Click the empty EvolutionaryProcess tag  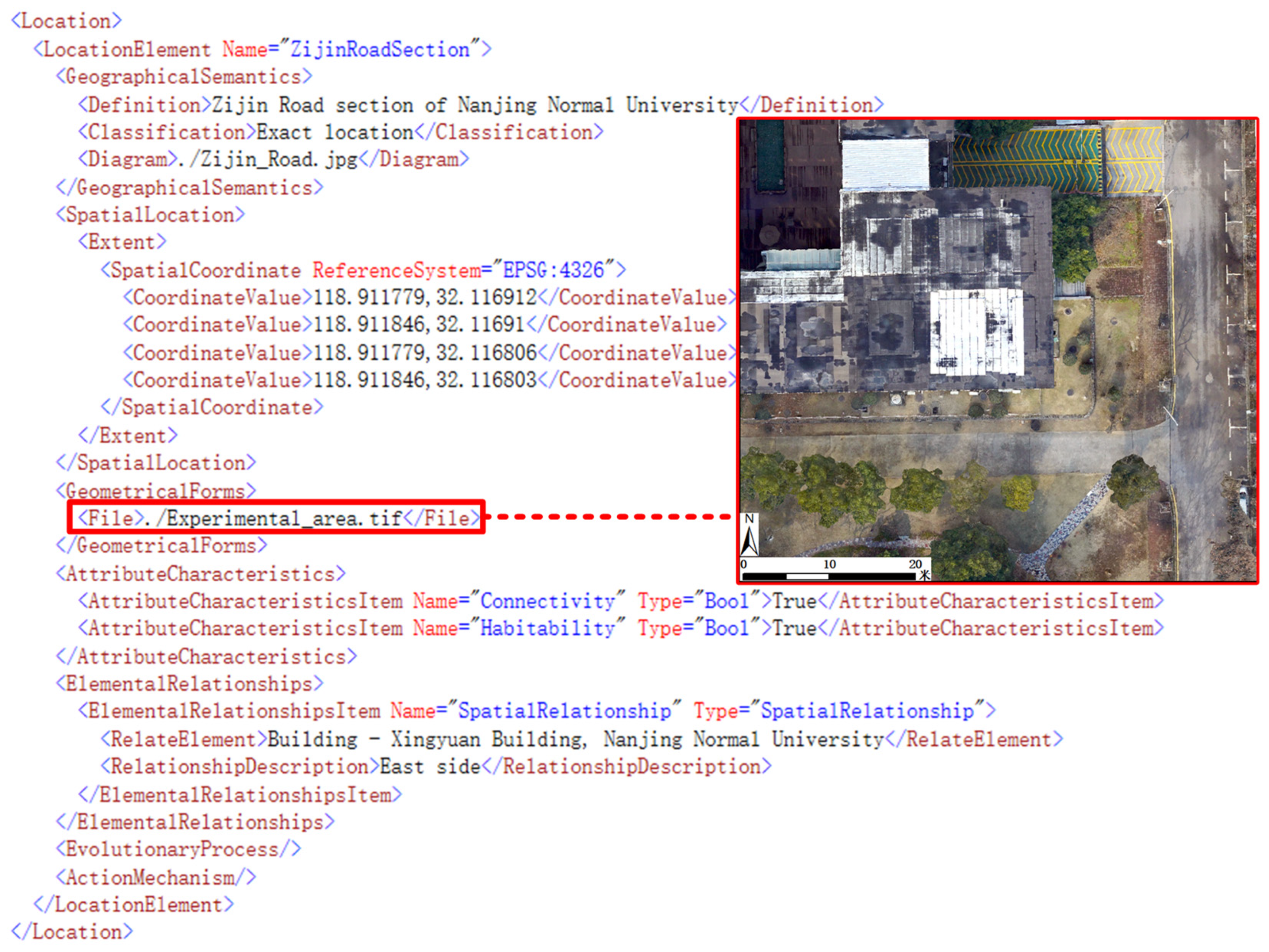179,850
